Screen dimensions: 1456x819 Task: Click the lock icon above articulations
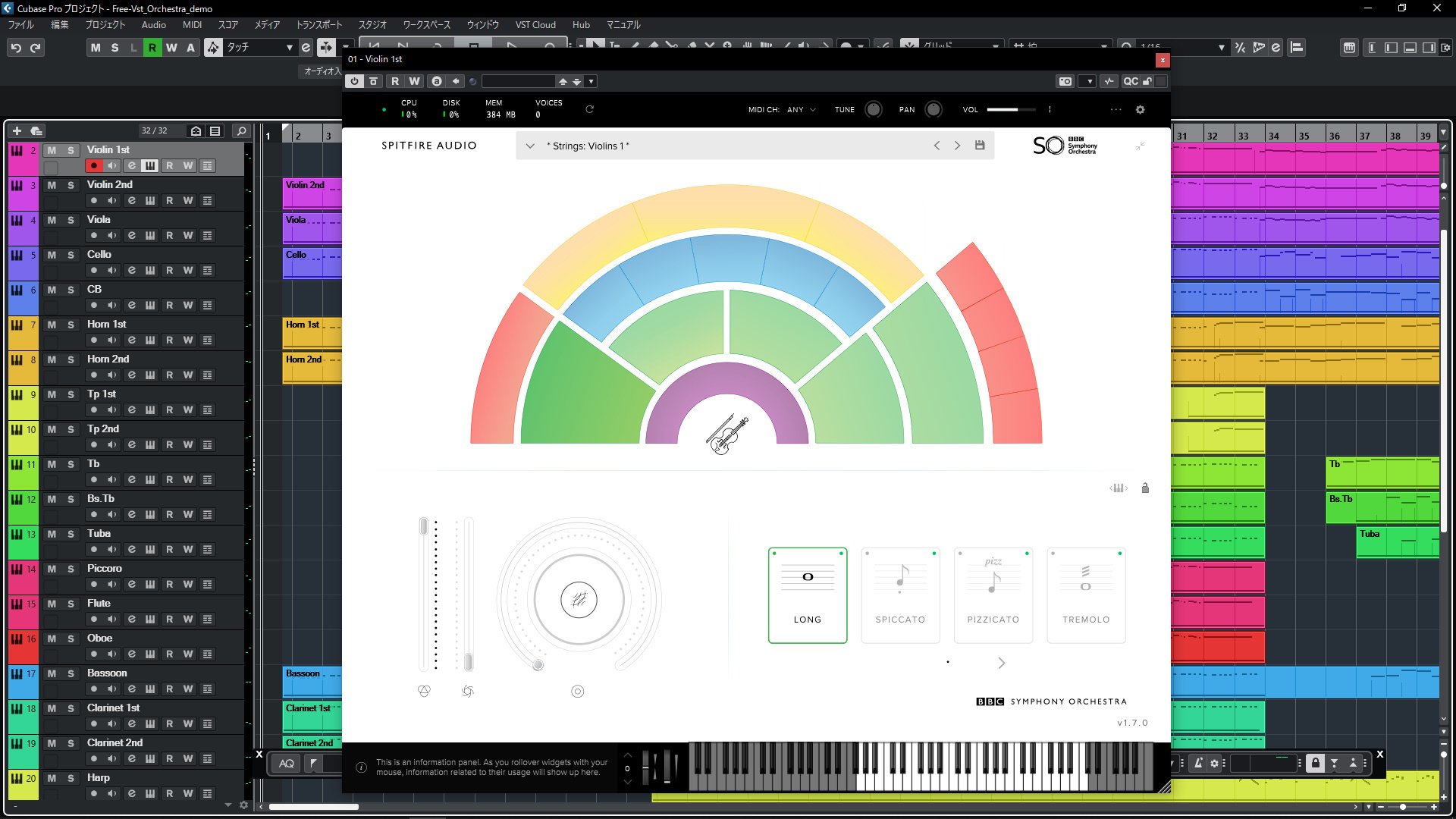click(1145, 488)
